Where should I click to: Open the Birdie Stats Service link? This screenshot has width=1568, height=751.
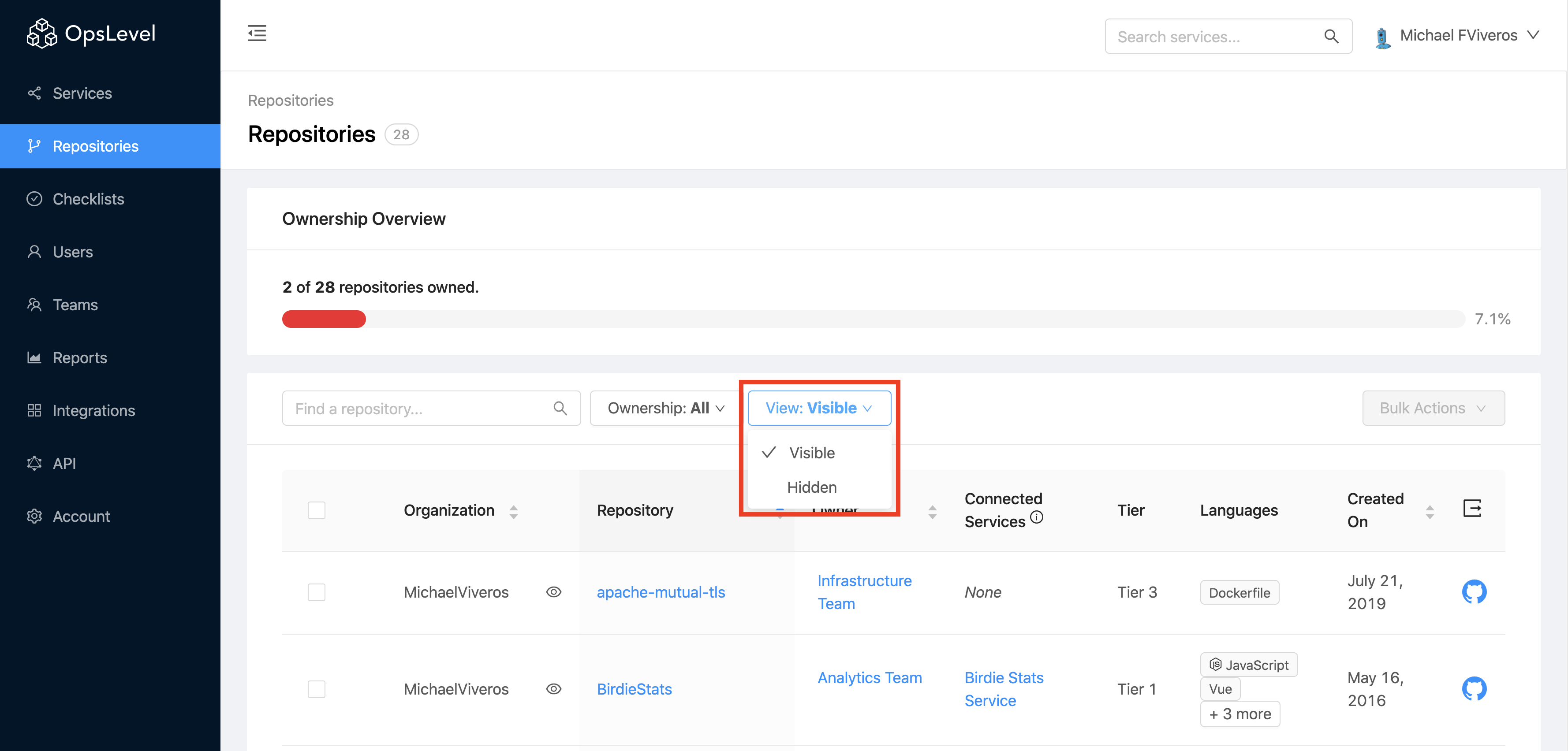click(1004, 689)
